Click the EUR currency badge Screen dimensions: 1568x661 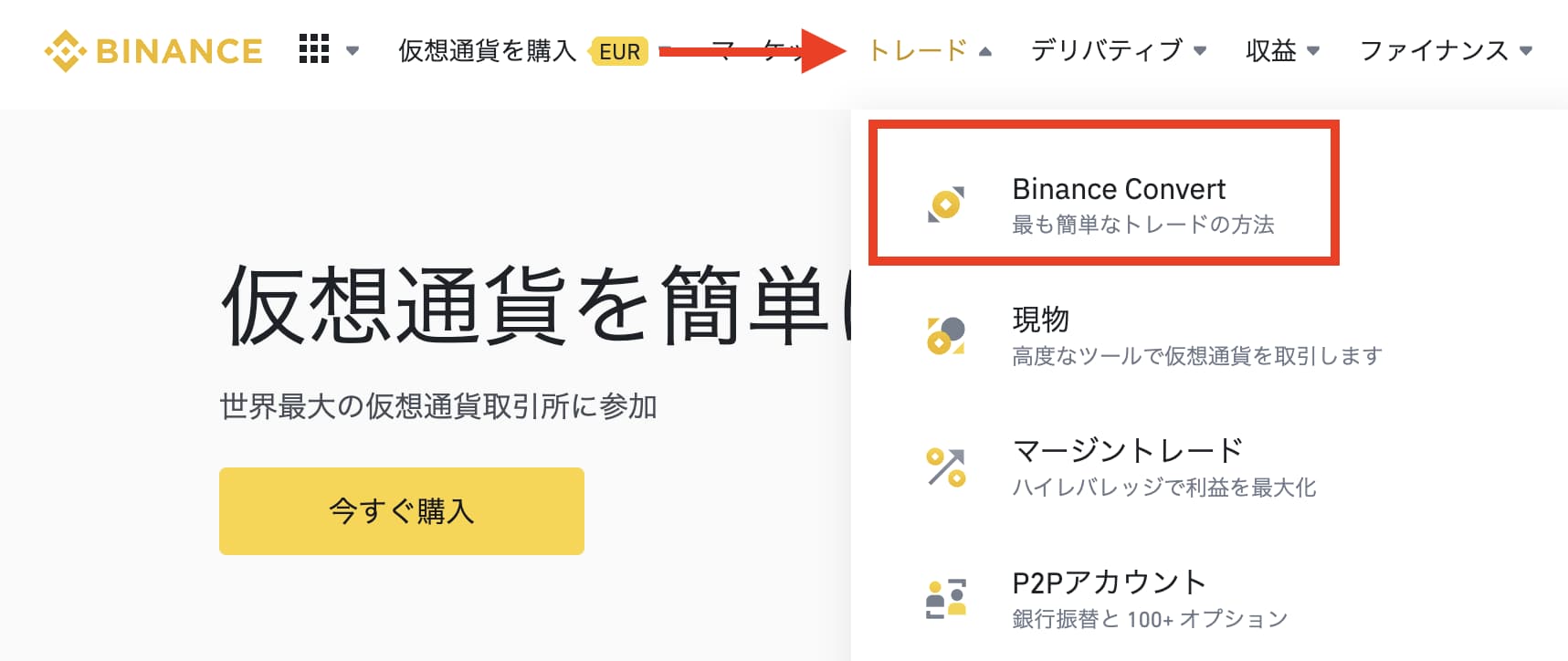(619, 53)
